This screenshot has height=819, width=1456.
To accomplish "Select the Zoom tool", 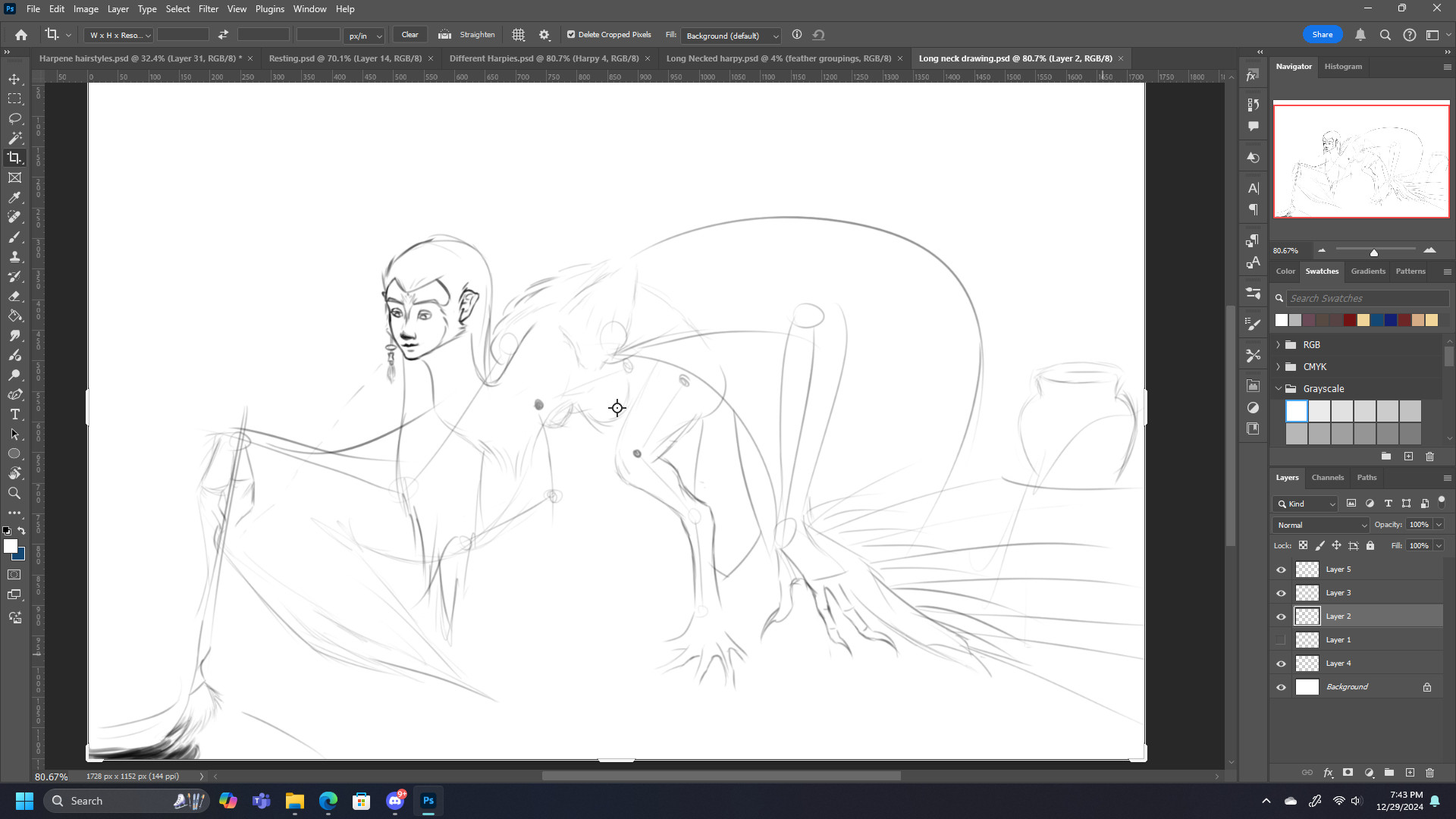I will [x=14, y=493].
